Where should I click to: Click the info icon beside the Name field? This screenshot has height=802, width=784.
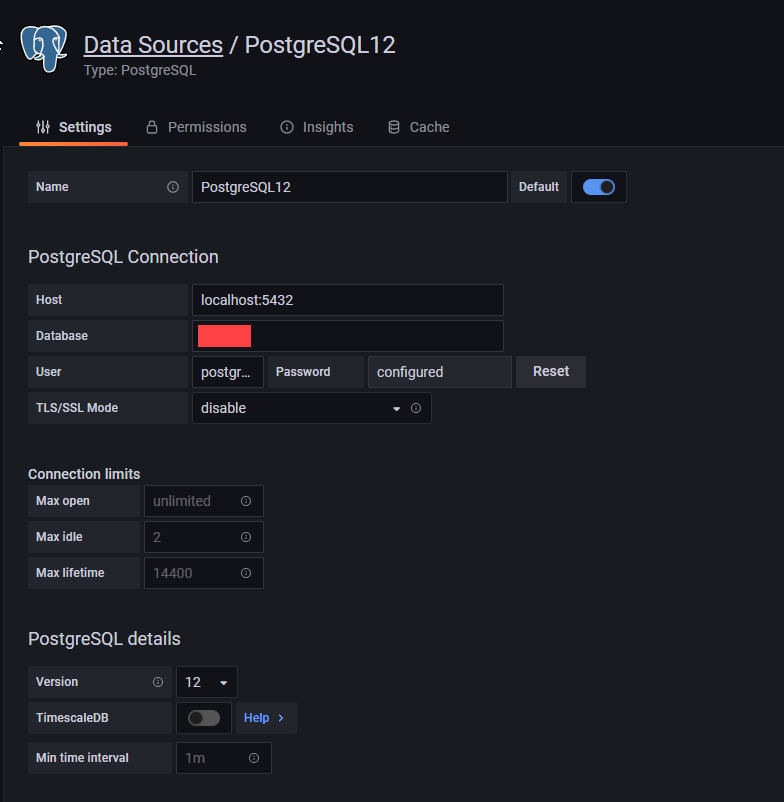click(x=173, y=187)
